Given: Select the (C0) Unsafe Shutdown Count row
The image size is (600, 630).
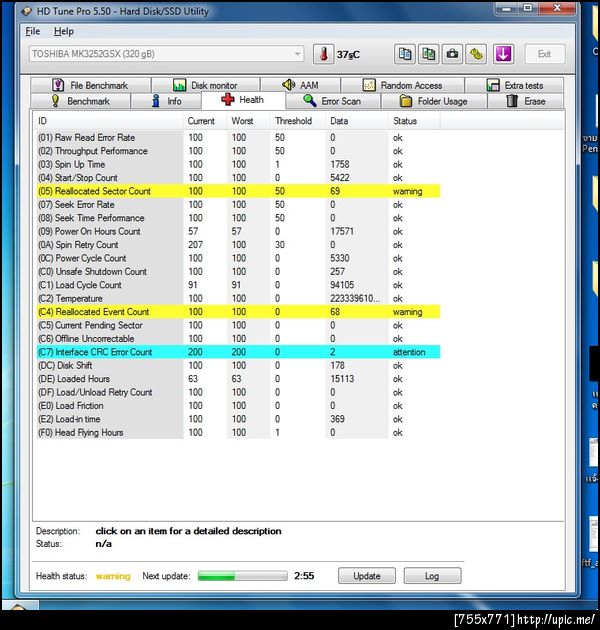Looking at the screenshot, I should [238, 272].
